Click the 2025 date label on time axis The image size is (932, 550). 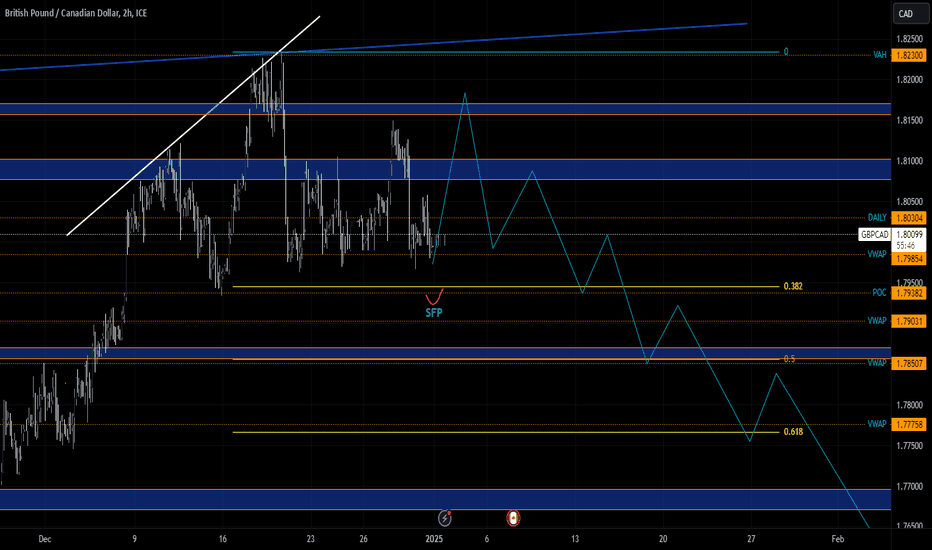pos(434,539)
